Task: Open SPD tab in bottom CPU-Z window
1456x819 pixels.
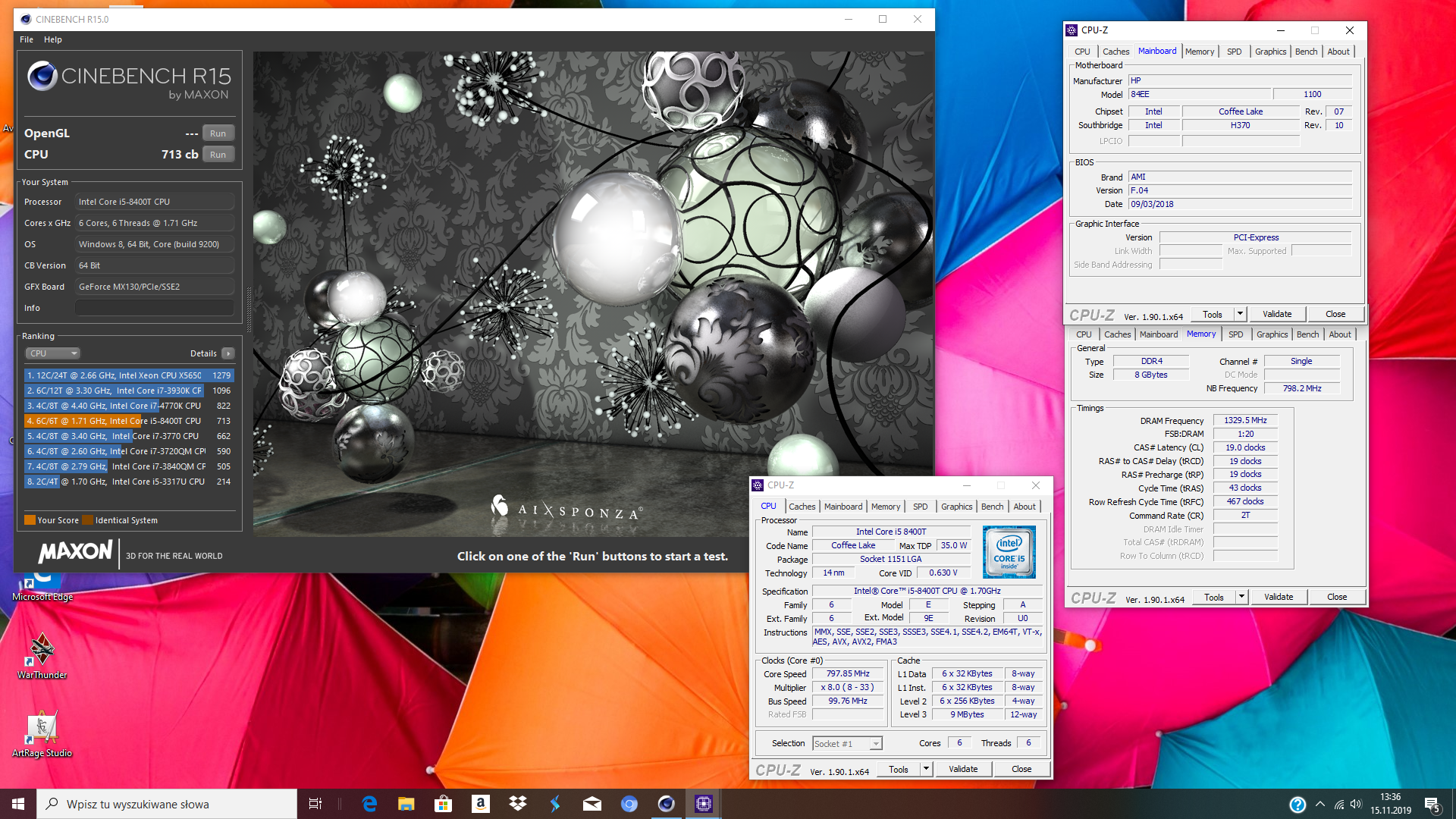Action: [x=921, y=507]
